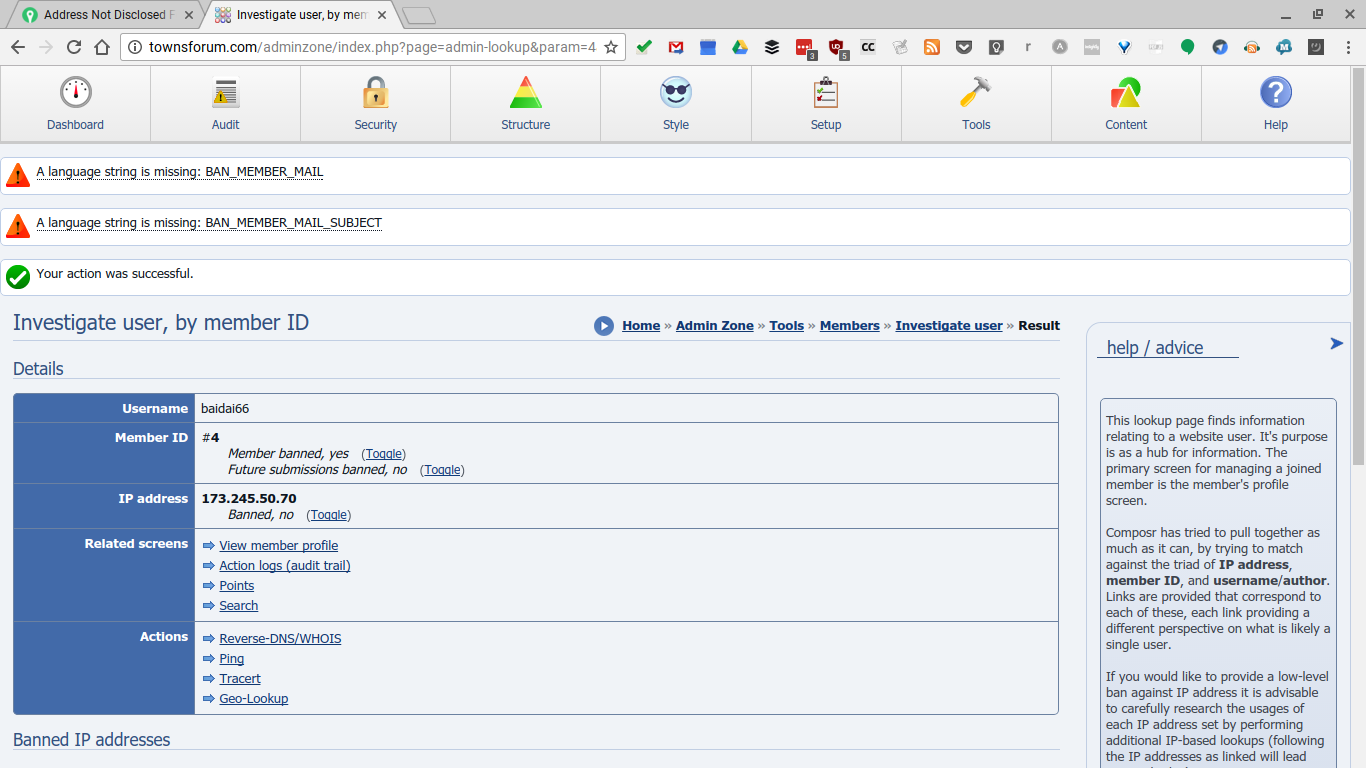
Task: Bookmark this page with the star icon
Action: point(611,47)
